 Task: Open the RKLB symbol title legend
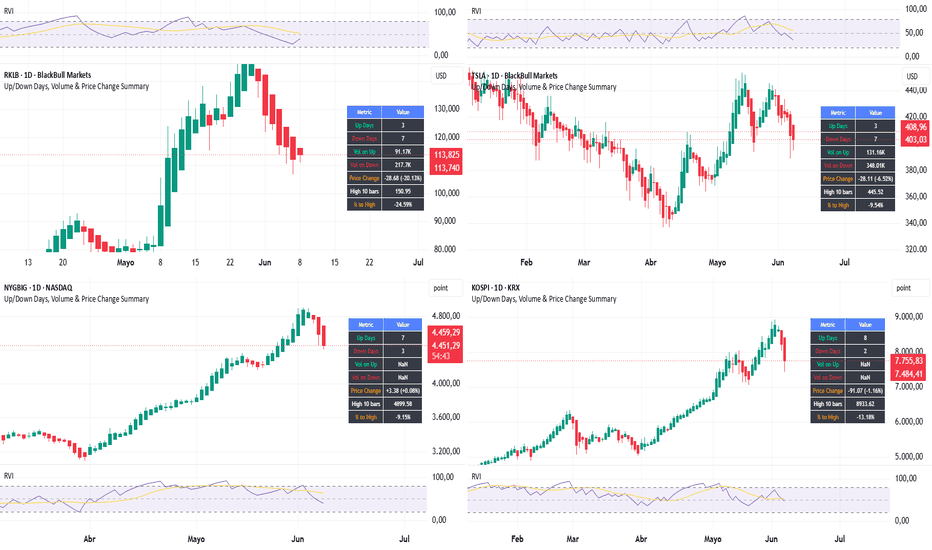(48, 75)
